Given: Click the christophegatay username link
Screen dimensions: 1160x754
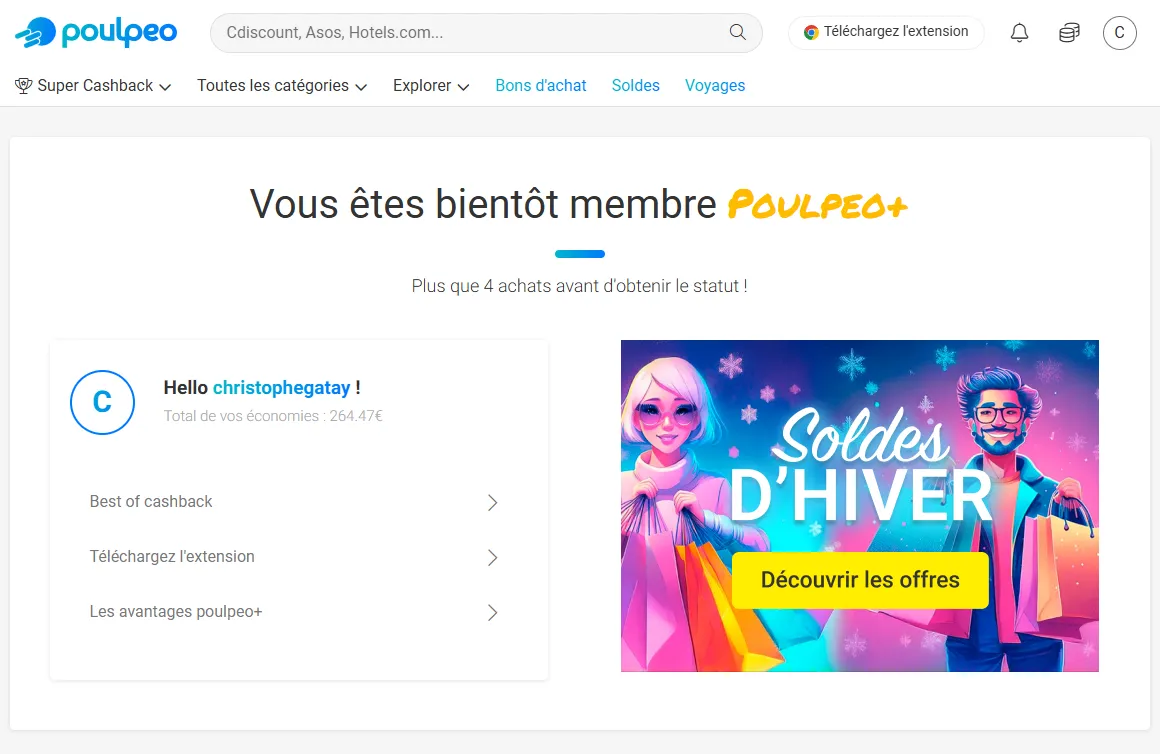Looking at the screenshot, I should tap(281, 388).
